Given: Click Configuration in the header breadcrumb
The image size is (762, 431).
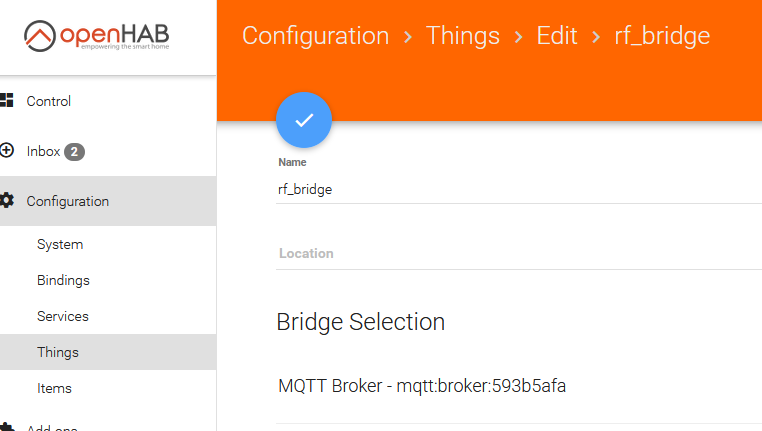Looking at the screenshot, I should (x=315, y=36).
